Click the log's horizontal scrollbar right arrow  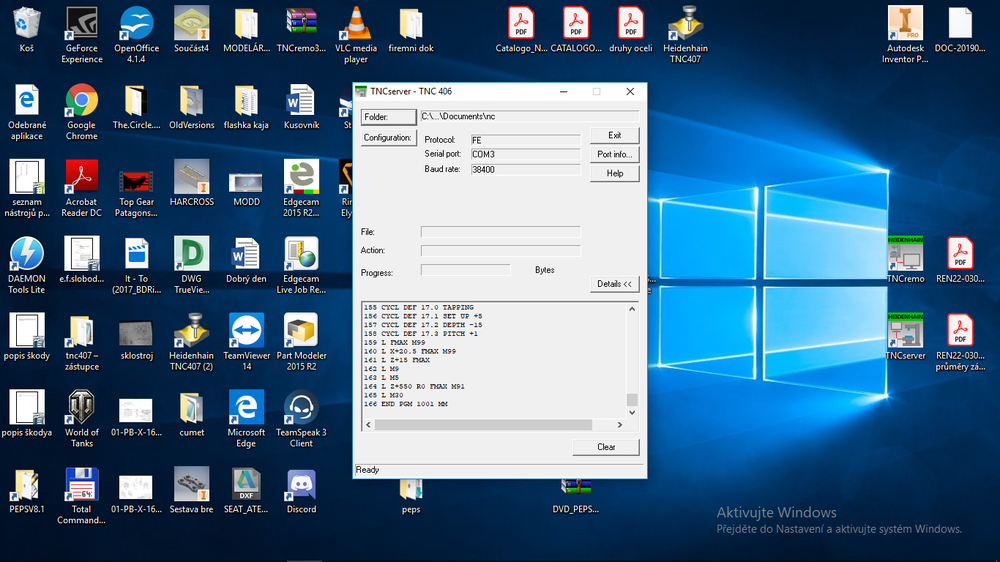(621, 425)
